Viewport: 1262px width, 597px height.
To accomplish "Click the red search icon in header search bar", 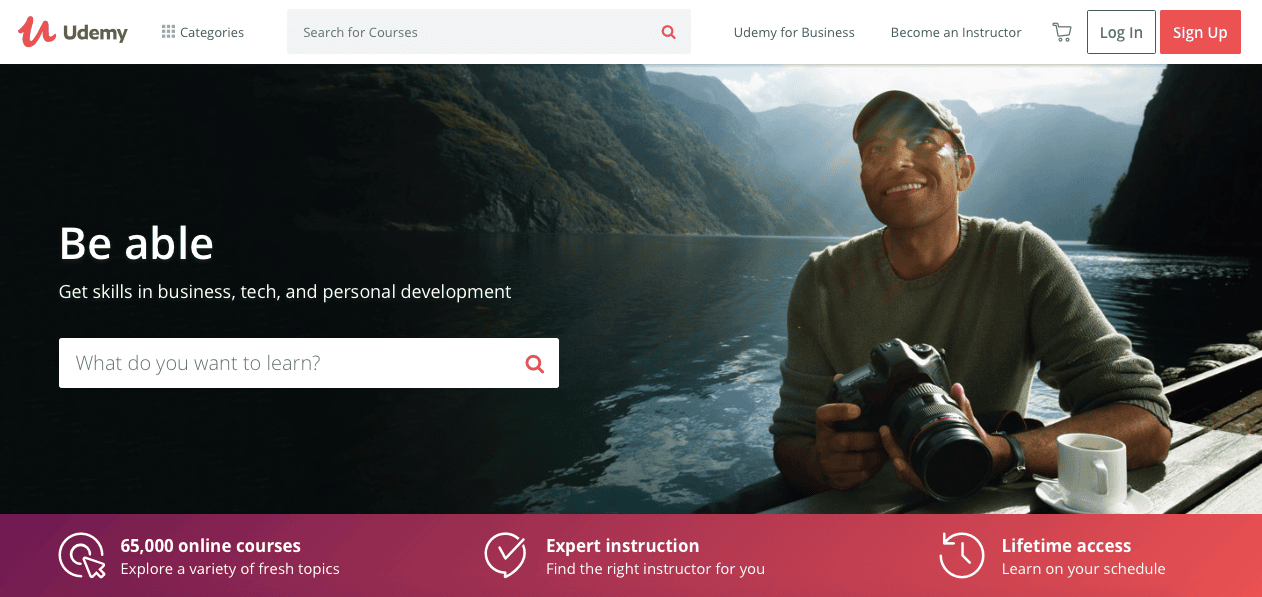I will [x=669, y=32].
